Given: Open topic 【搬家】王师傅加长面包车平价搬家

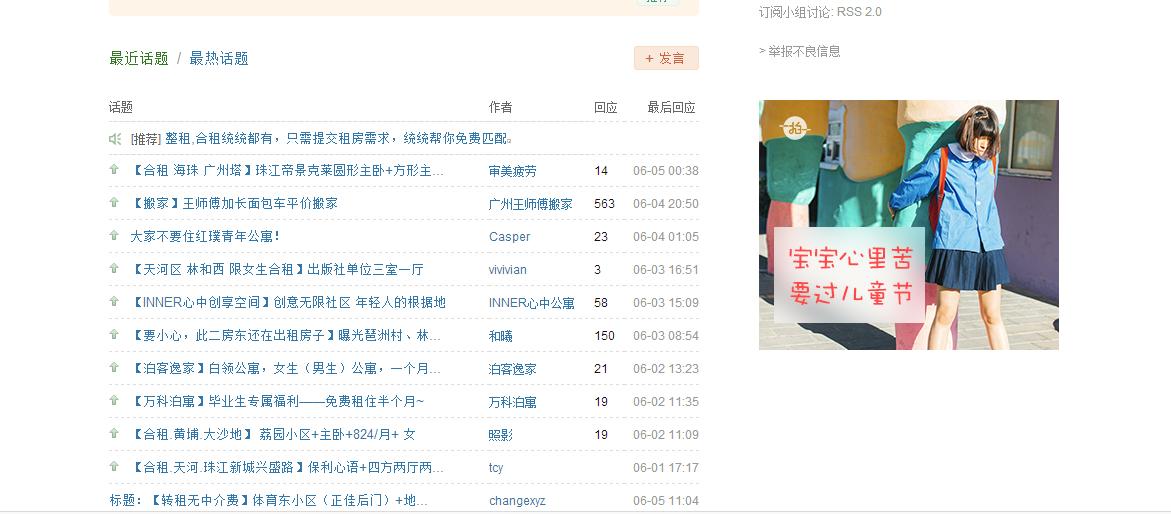Looking at the screenshot, I should [234, 204].
